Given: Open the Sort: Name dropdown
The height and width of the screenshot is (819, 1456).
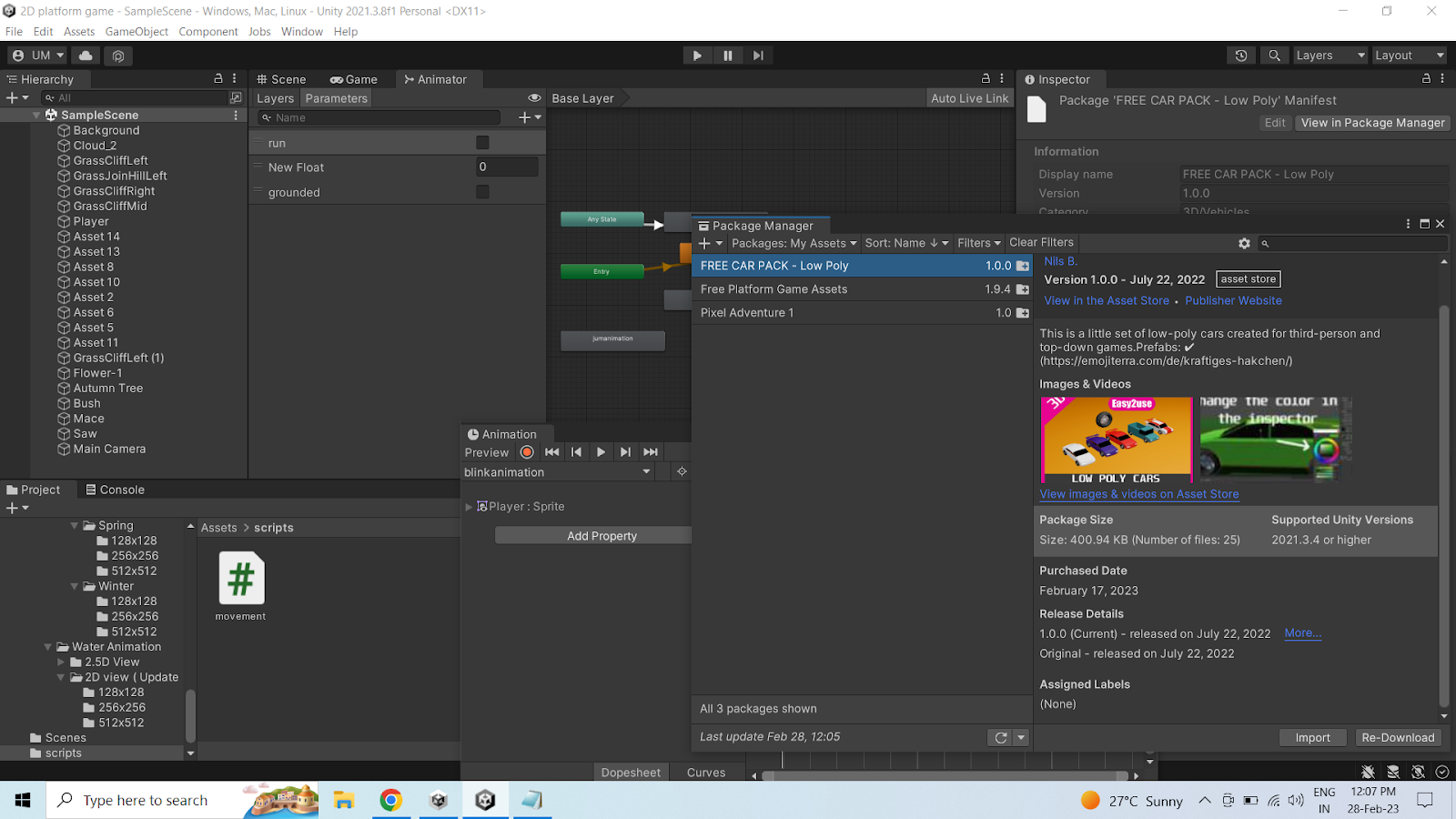Looking at the screenshot, I should pos(906,243).
